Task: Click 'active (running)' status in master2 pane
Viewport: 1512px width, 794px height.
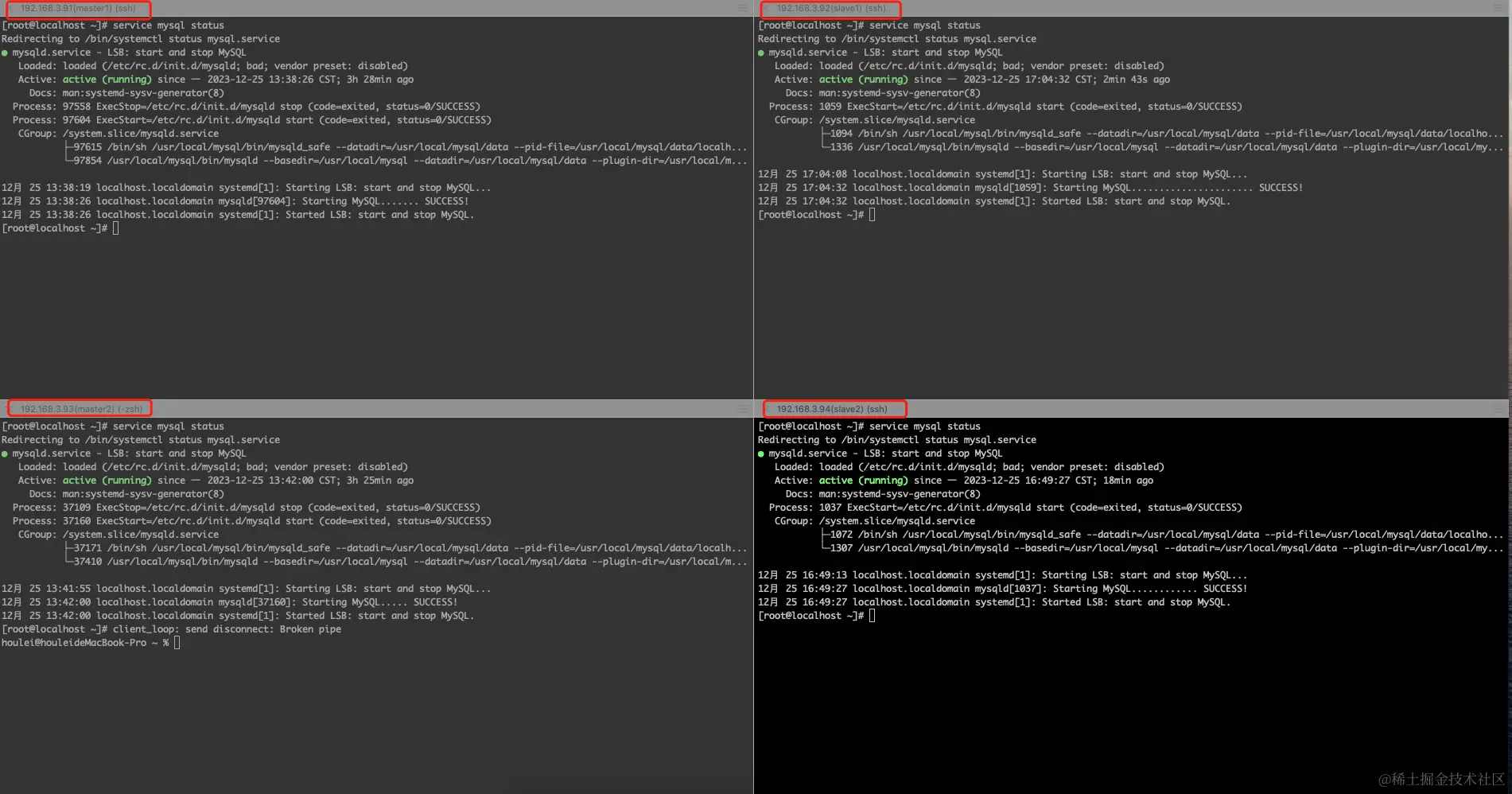Action: tap(107, 481)
